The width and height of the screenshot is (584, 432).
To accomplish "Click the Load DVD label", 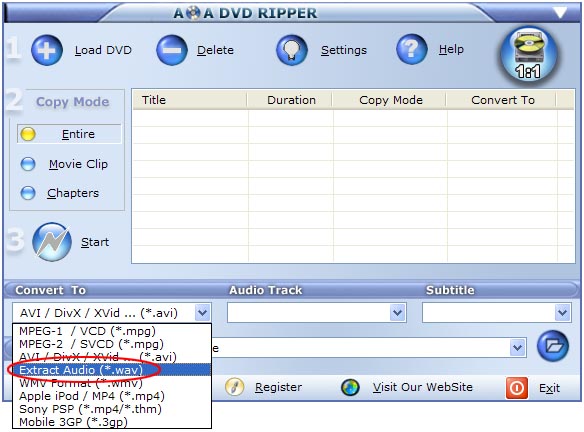I will coord(103,50).
